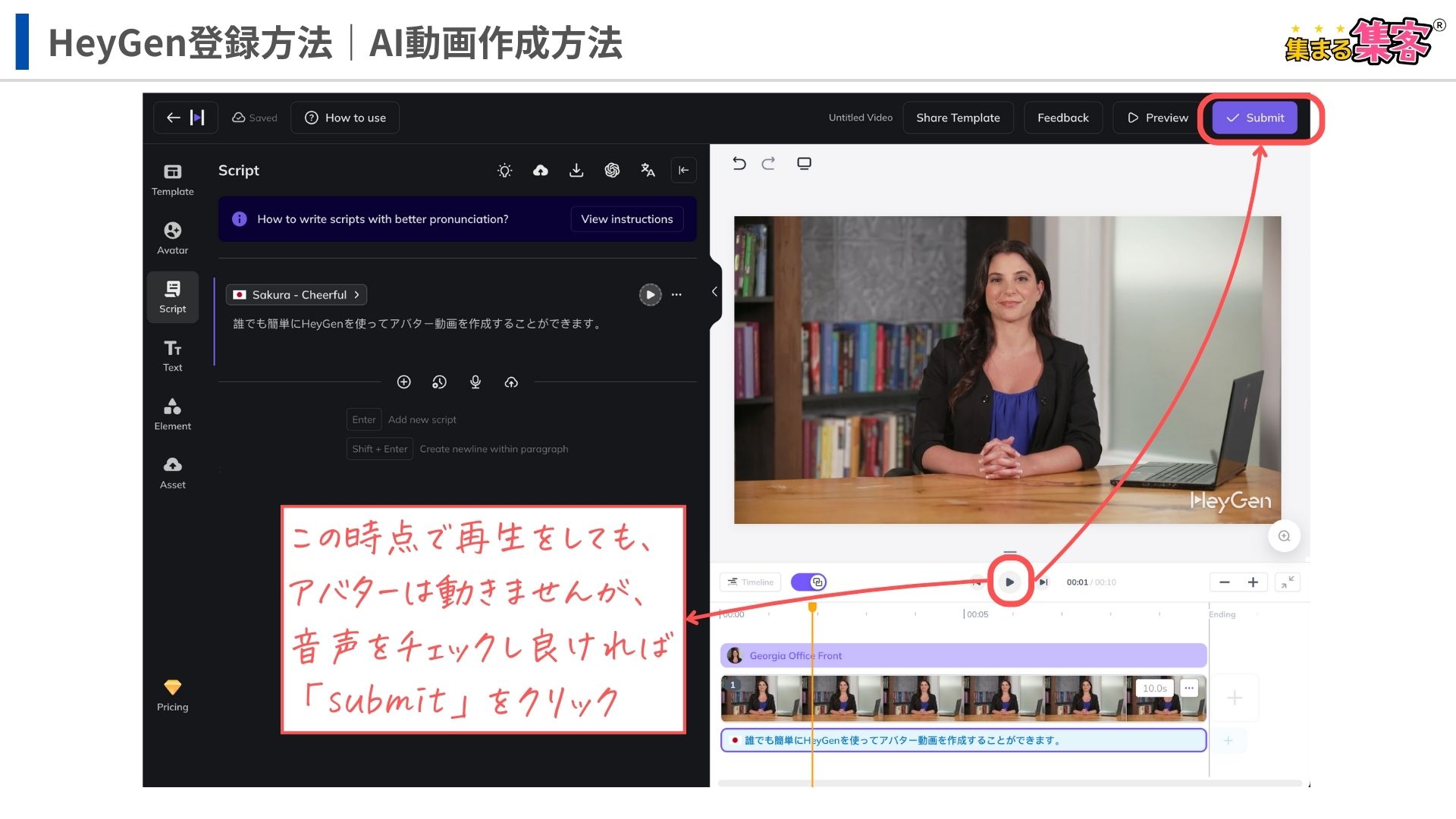Viewport: 1456px width, 819px height.
Task: Play the script audio preview
Action: tap(651, 295)
